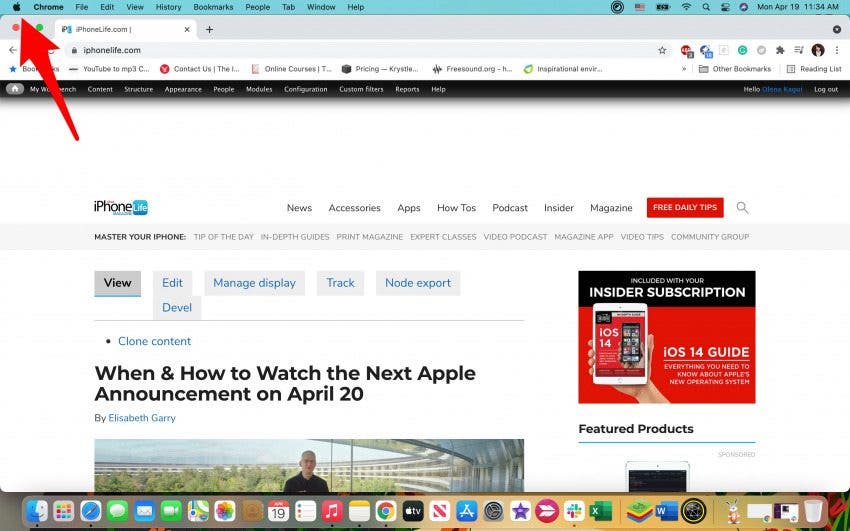This screenshot has height=531, width=850.
Task: Click the FREE DAILY TIPS button
Action: [685, 207]
